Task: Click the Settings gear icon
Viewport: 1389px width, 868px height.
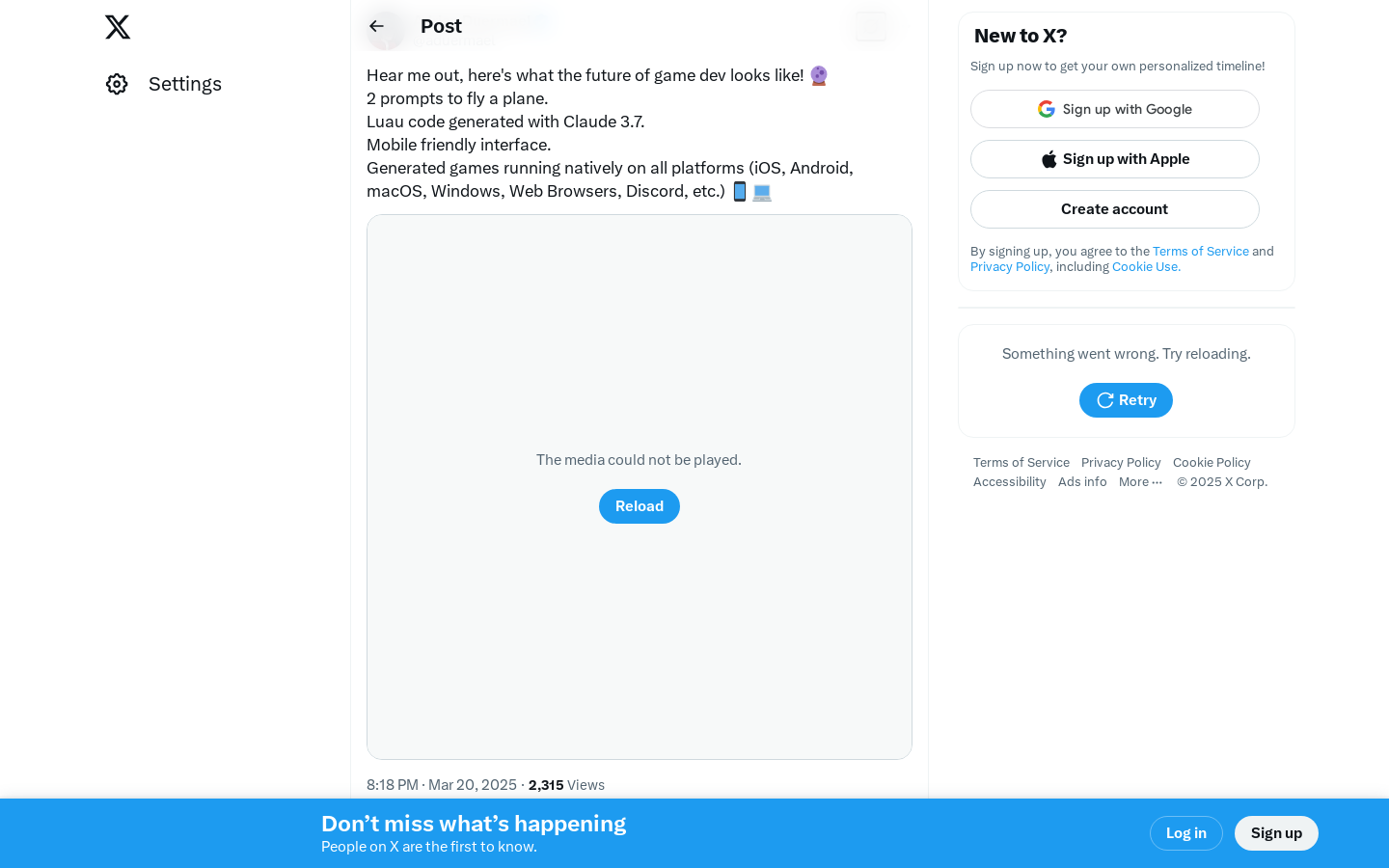Action: point(117,84)
